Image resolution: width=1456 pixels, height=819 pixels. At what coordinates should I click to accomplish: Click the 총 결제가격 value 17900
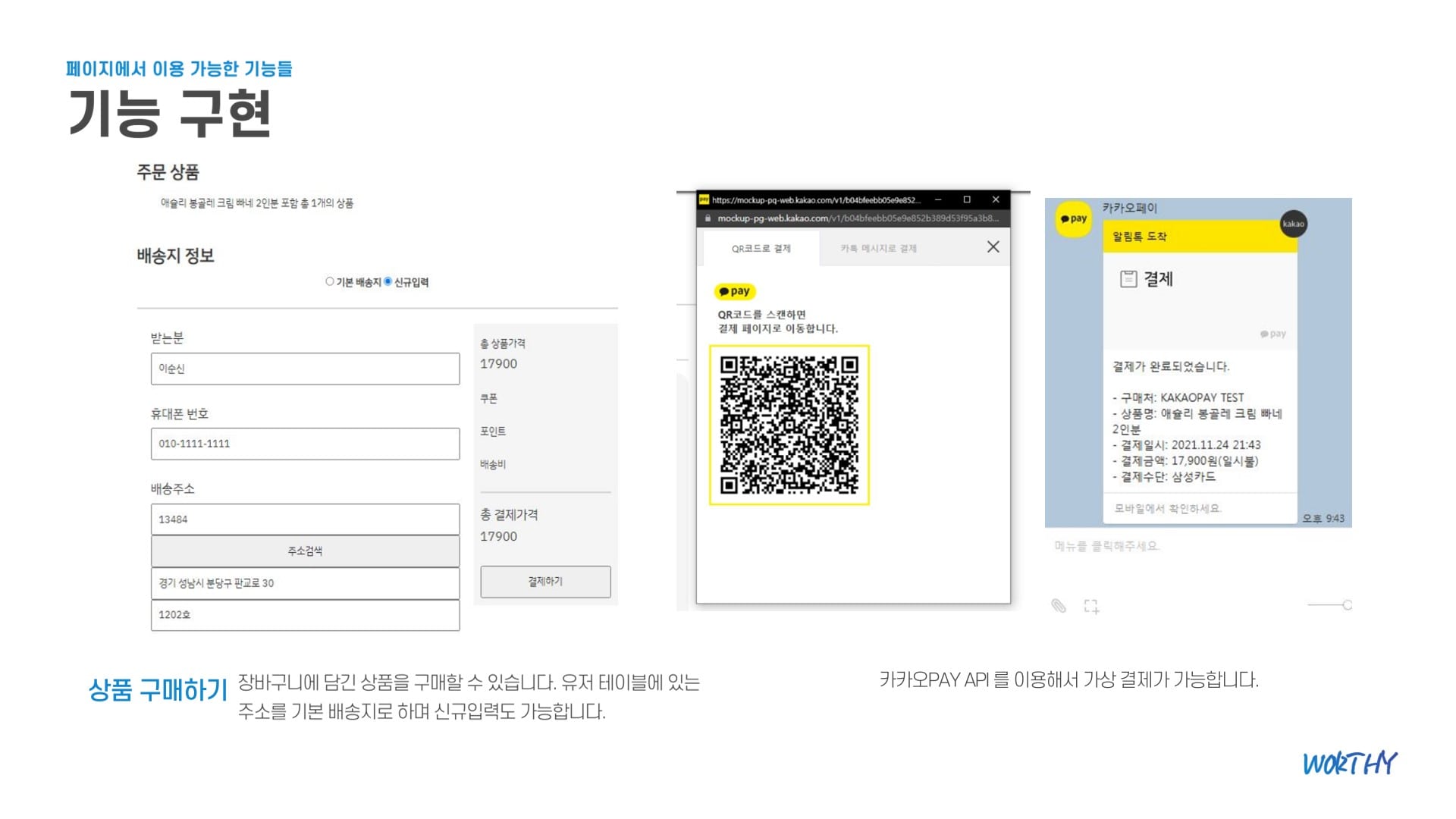click(x=498, y=537)
